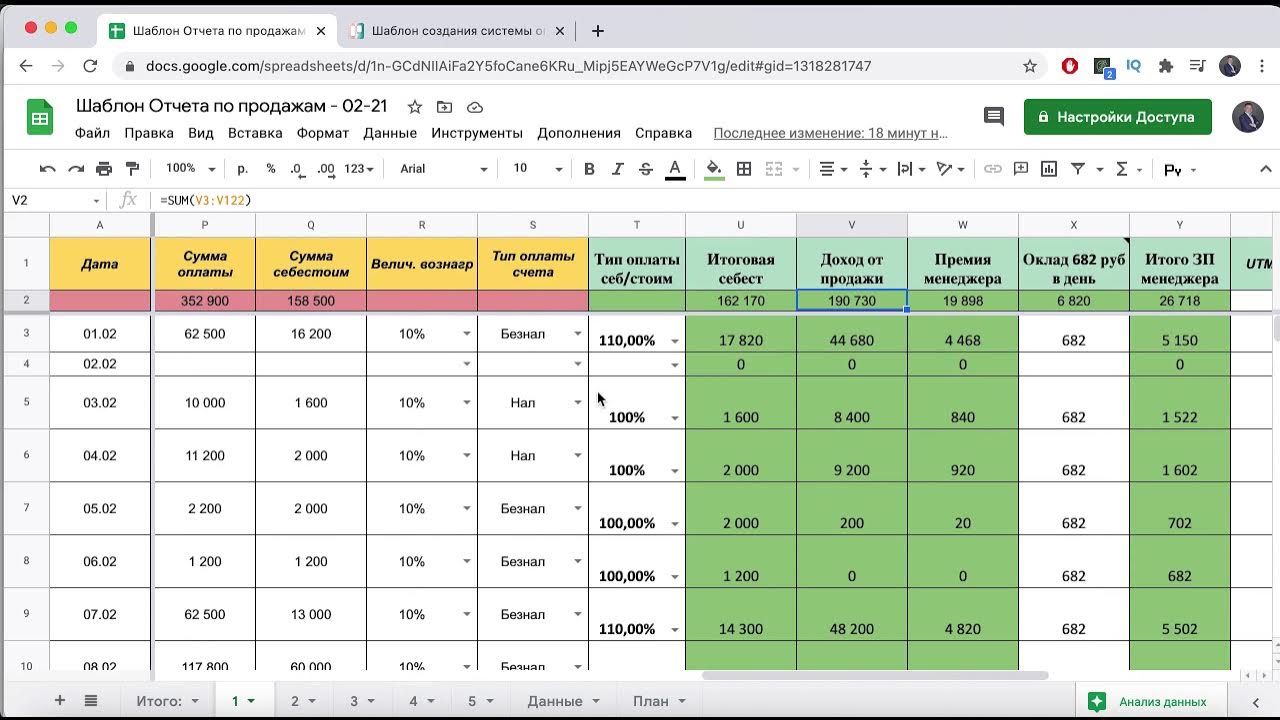Click the Insert chart icon
This screenshot has height=720, width=1280.
pos(1049,169)
